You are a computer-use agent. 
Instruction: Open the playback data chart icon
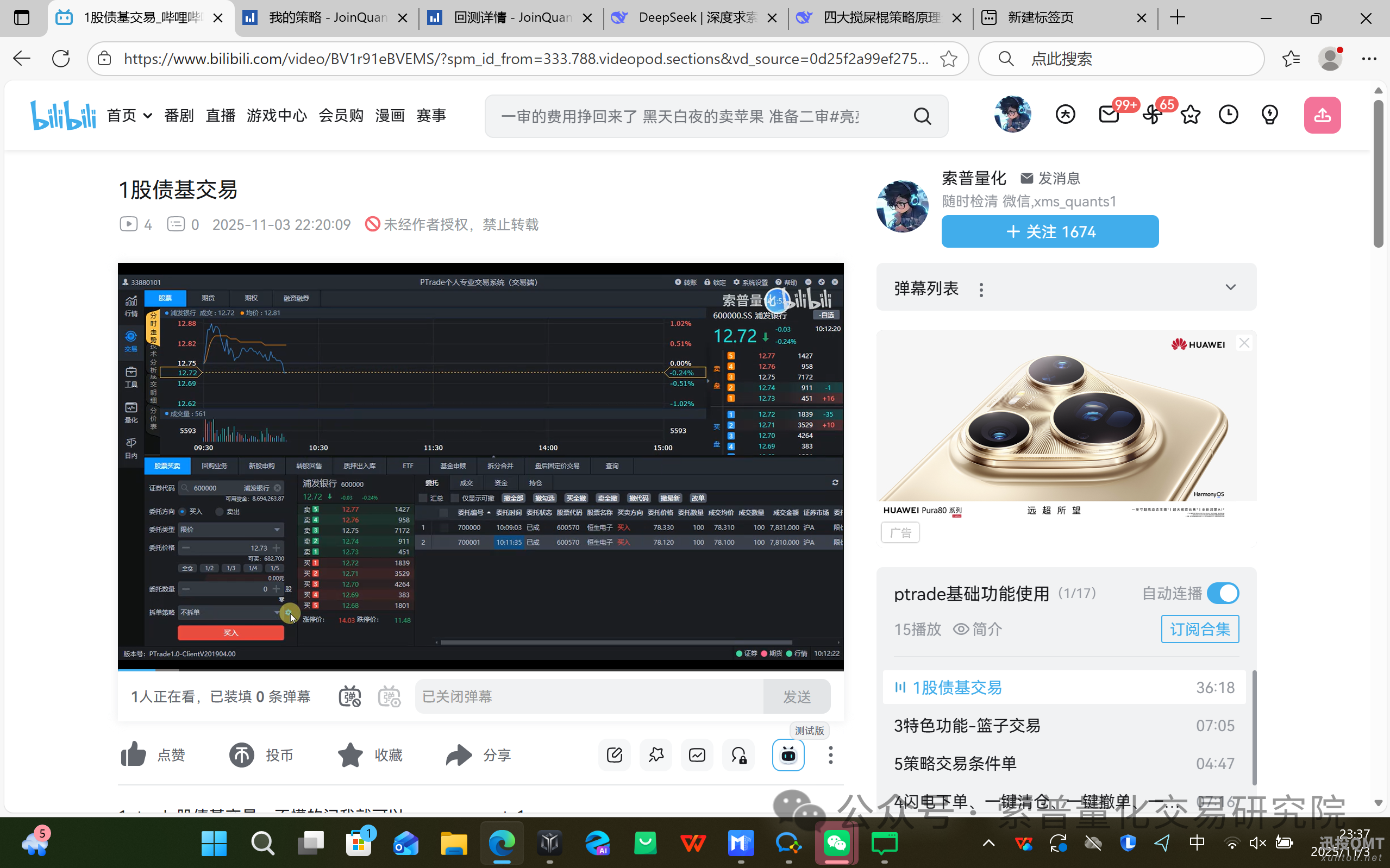tap(697, 755)
